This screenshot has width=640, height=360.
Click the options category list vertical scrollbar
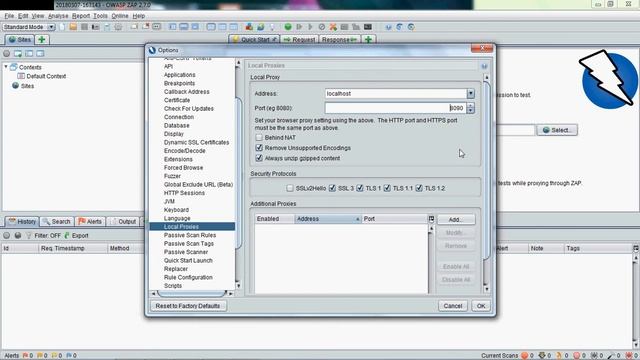[x=238, y=173]
